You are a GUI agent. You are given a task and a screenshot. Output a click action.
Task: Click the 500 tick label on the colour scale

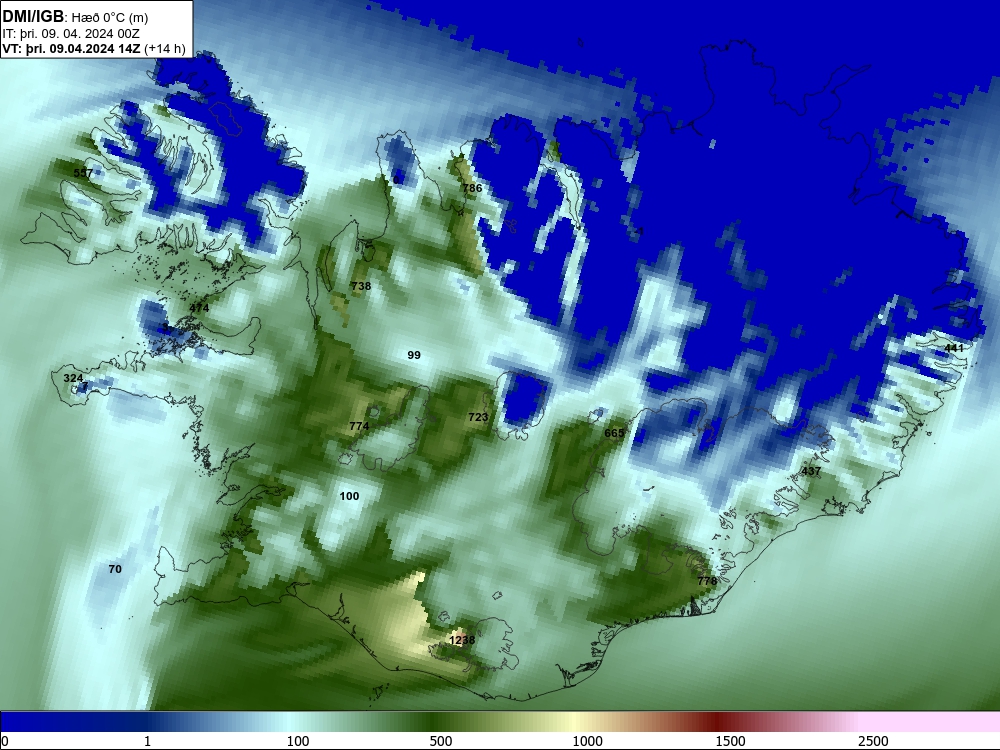click(x=441, y=741)
